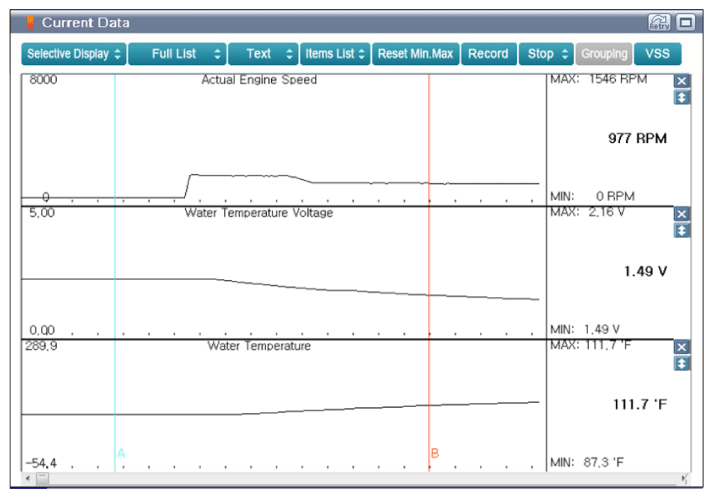
Task: Click the Record button
Action: click(x=489, y=54)
